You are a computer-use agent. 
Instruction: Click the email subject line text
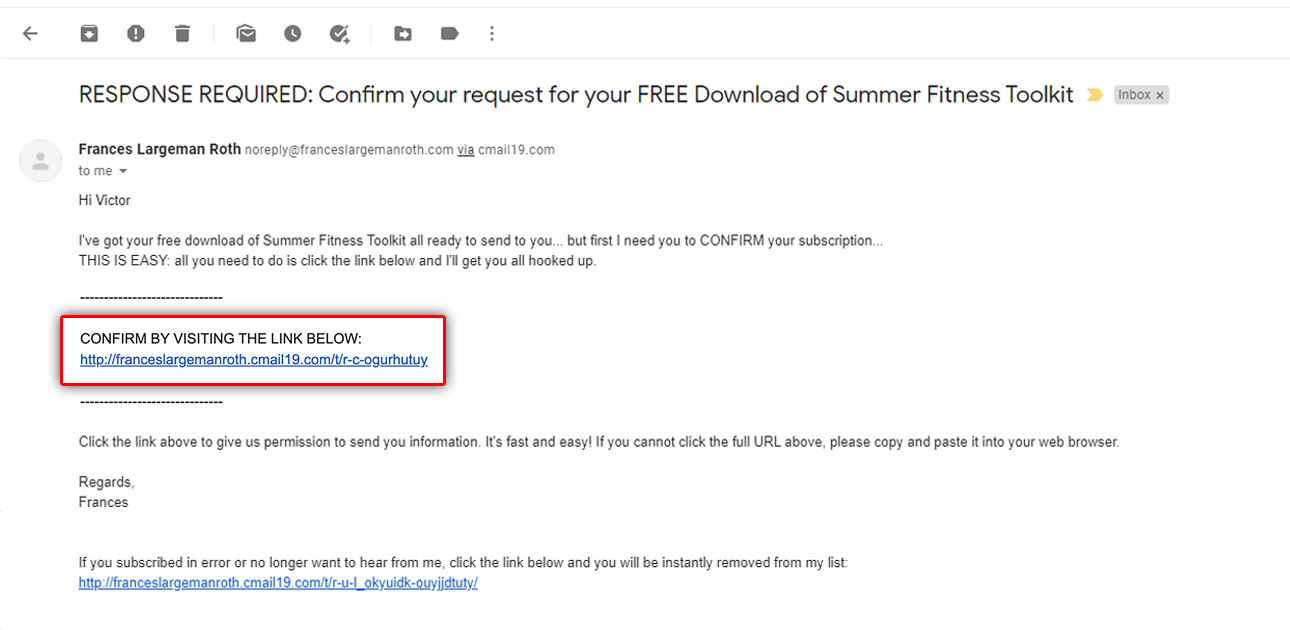(x=576, y=95)
